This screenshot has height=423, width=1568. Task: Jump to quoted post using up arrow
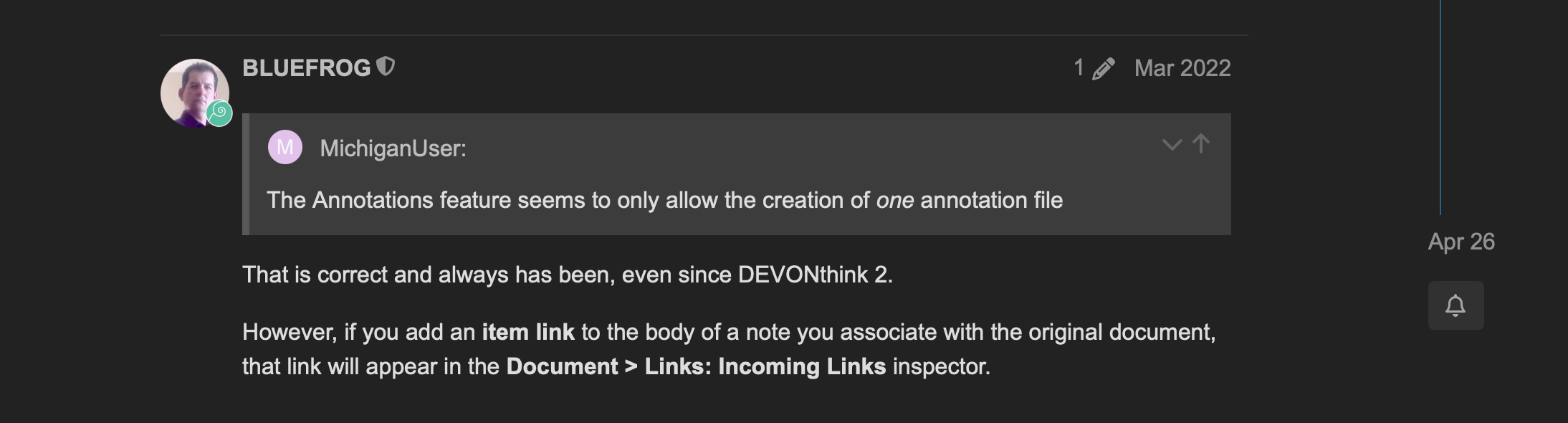pyautogui.click(x=1201, y=144)
